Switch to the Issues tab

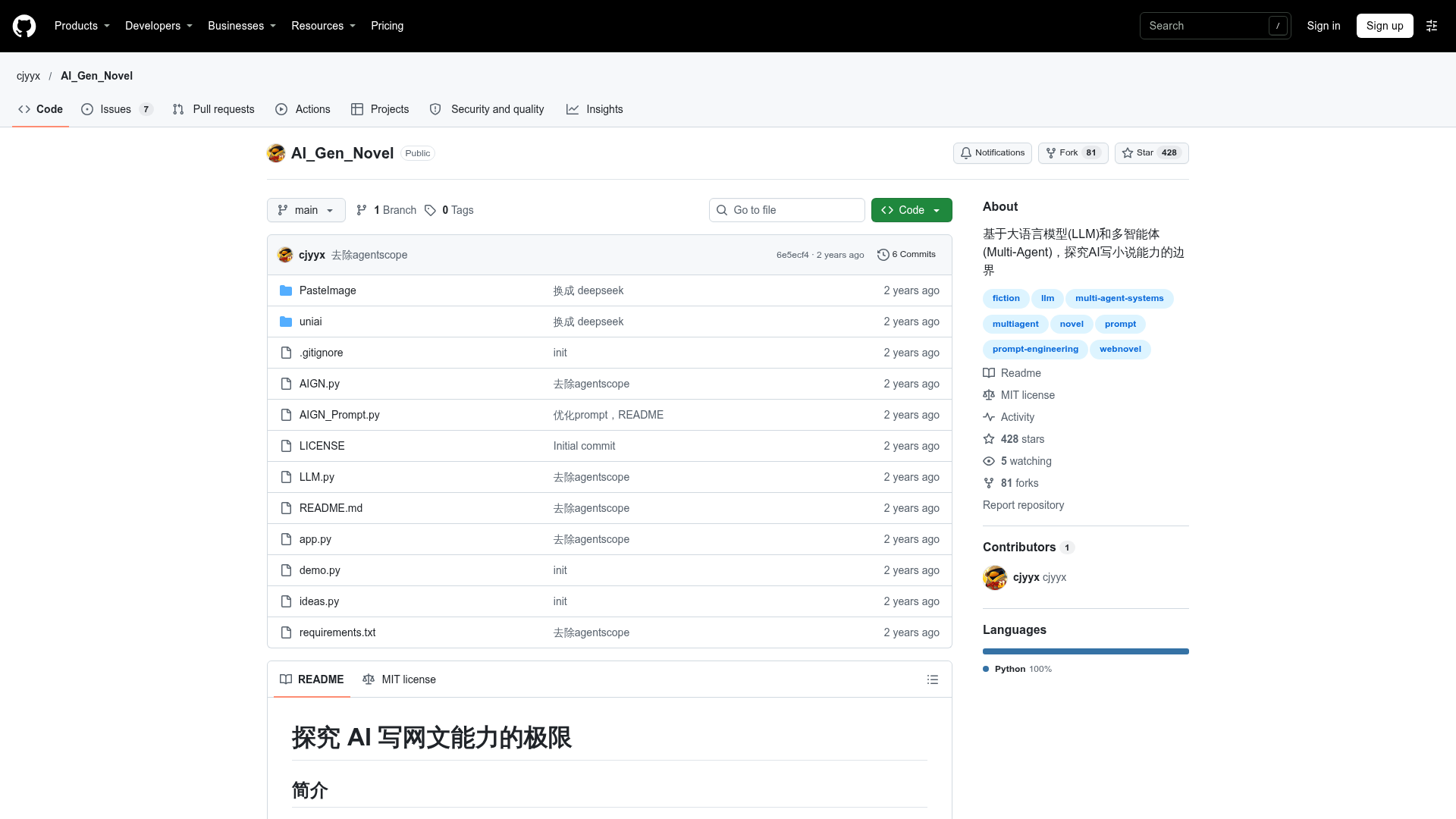pyautogui.click(x=118, y=109)
